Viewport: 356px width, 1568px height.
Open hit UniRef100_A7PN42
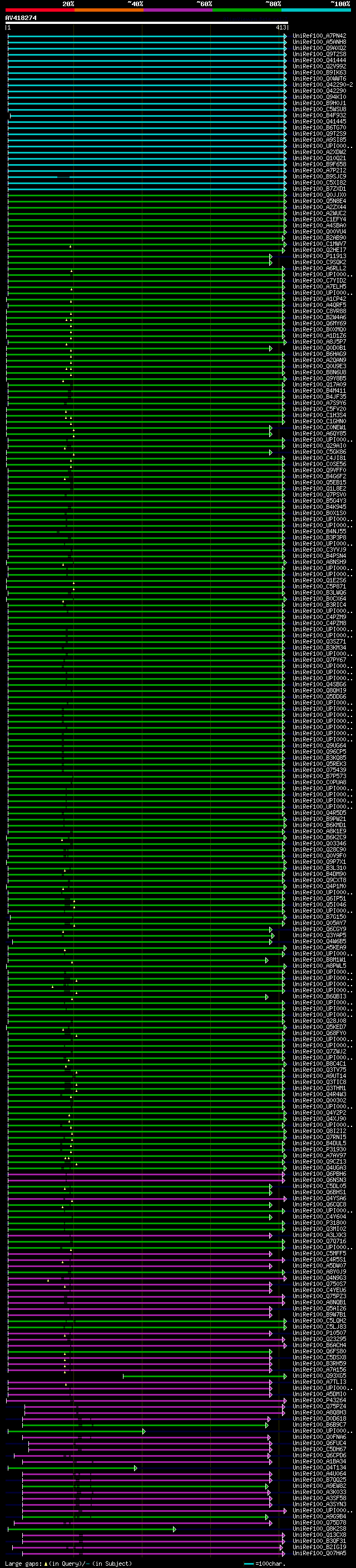[319, 36]
